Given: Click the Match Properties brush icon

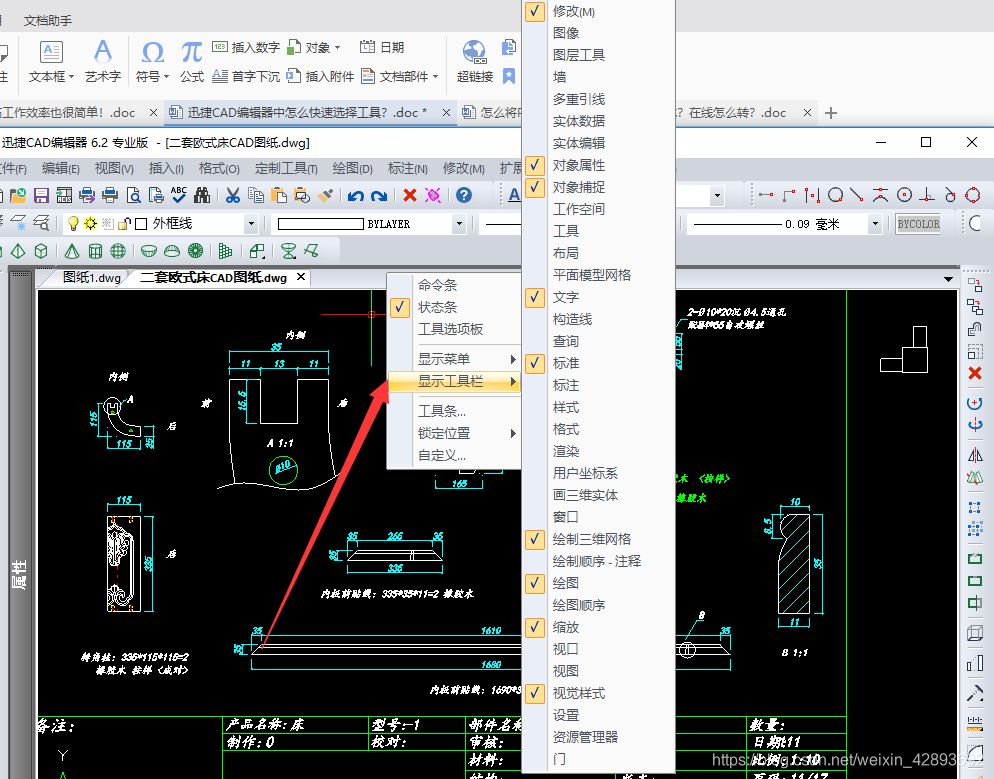Looking at the screenshot, I should [325, 195].
